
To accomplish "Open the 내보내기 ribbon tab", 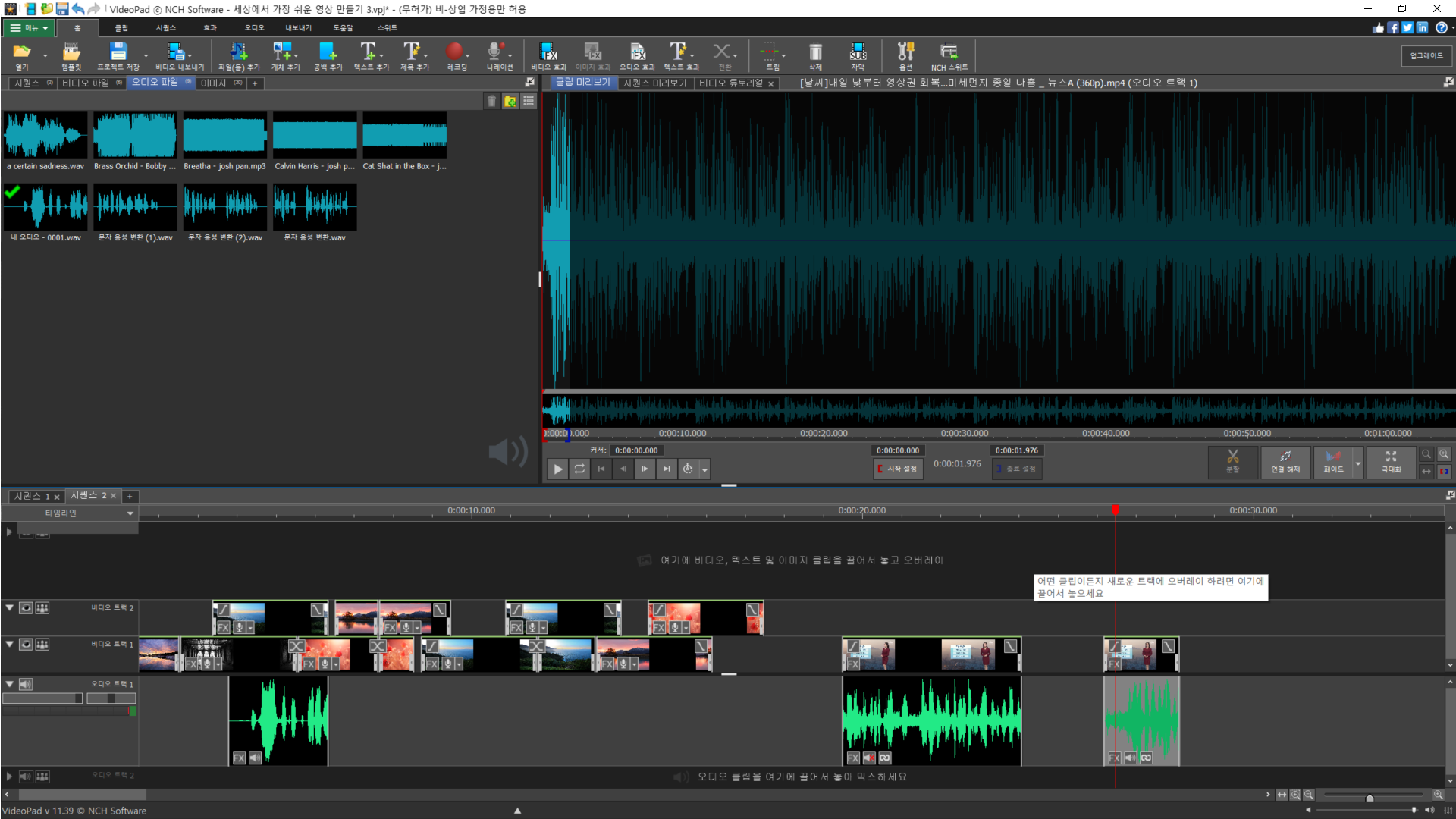I will pyautogui.click(x=298, y=28).
